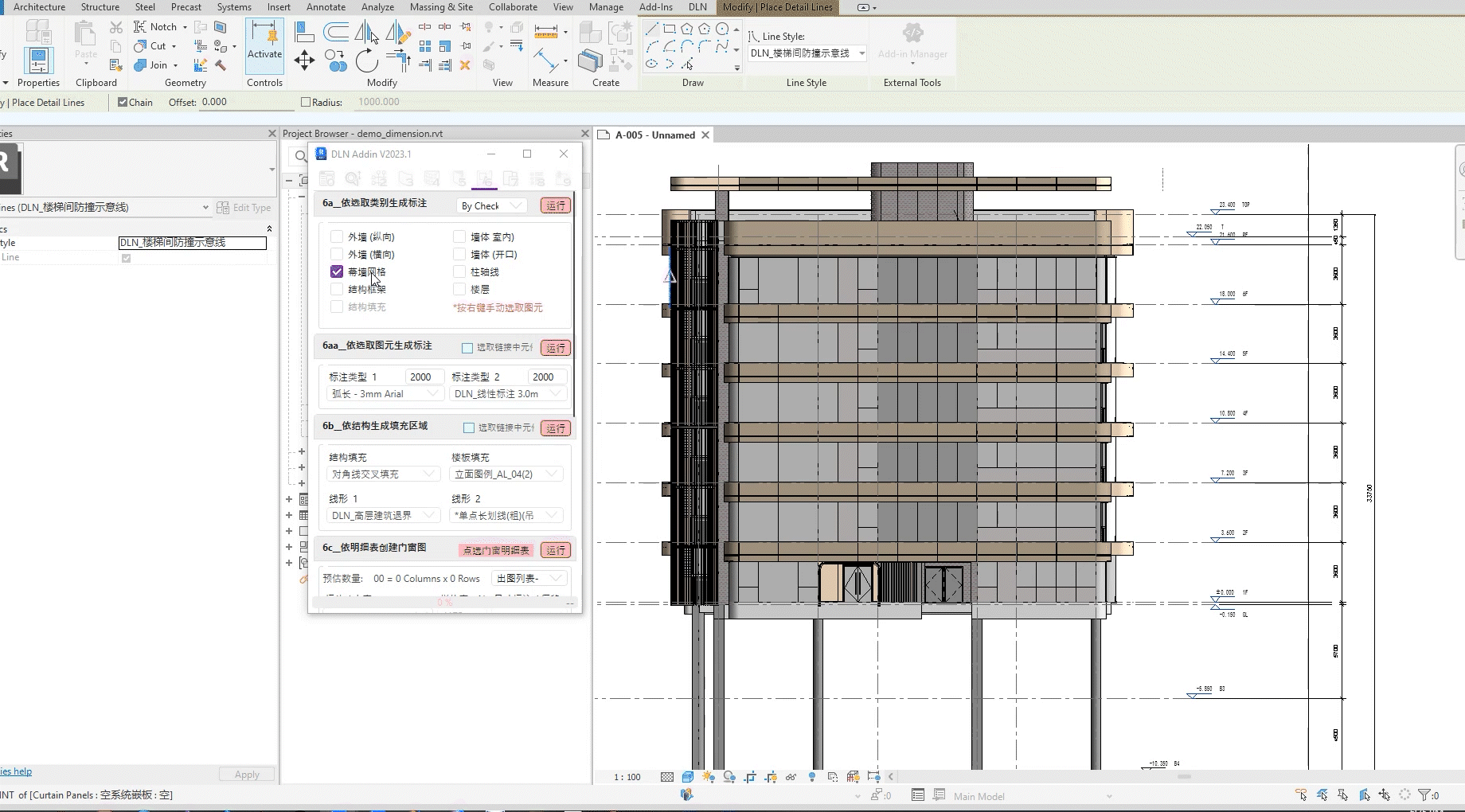This screenshot has height=812, width=1465.
Task: Open the Annotate ribbon tab
Action: pyautogui.click(x=326, y=7)
